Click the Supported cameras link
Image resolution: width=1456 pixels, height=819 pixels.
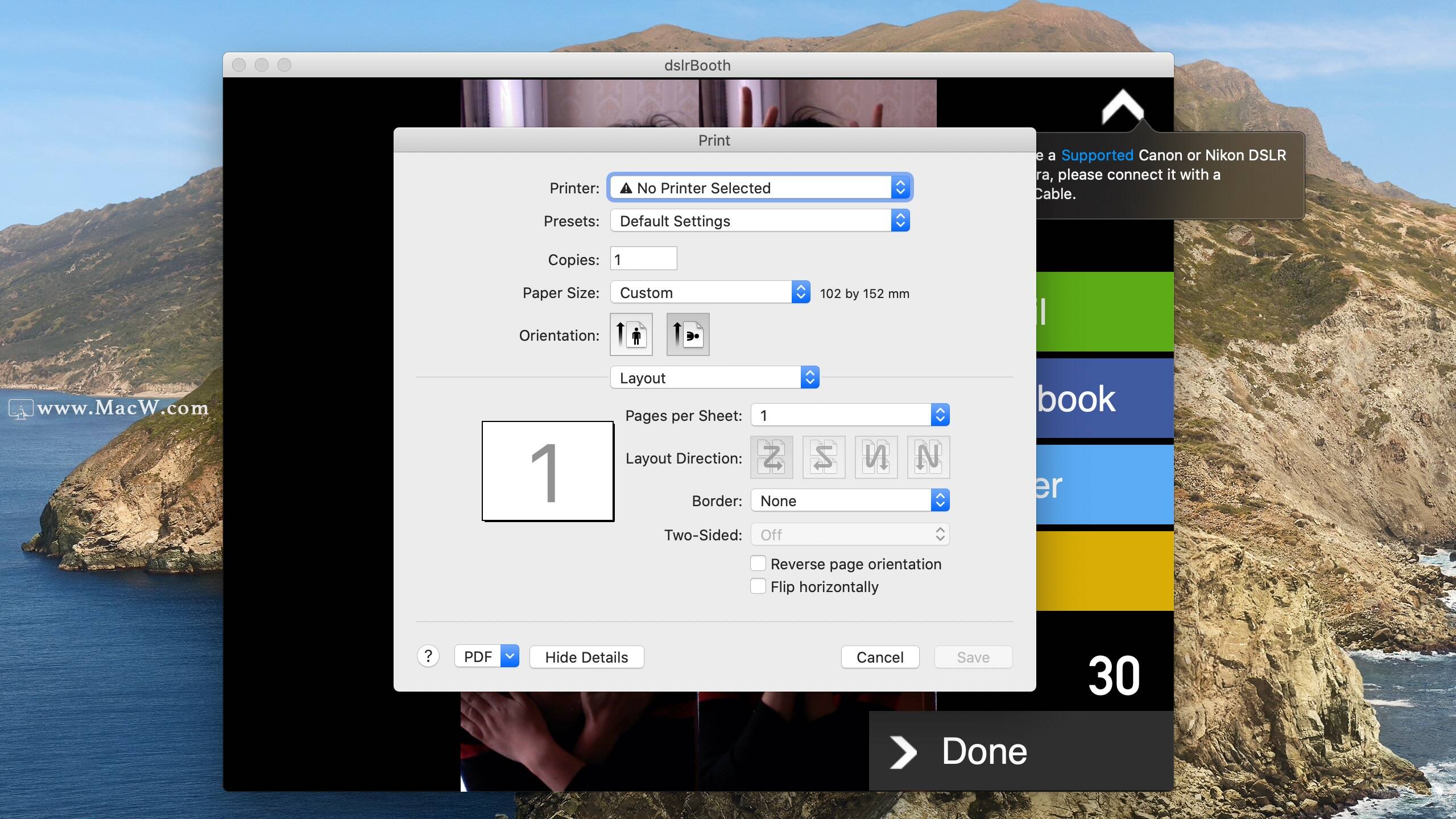coord(1097,155)
